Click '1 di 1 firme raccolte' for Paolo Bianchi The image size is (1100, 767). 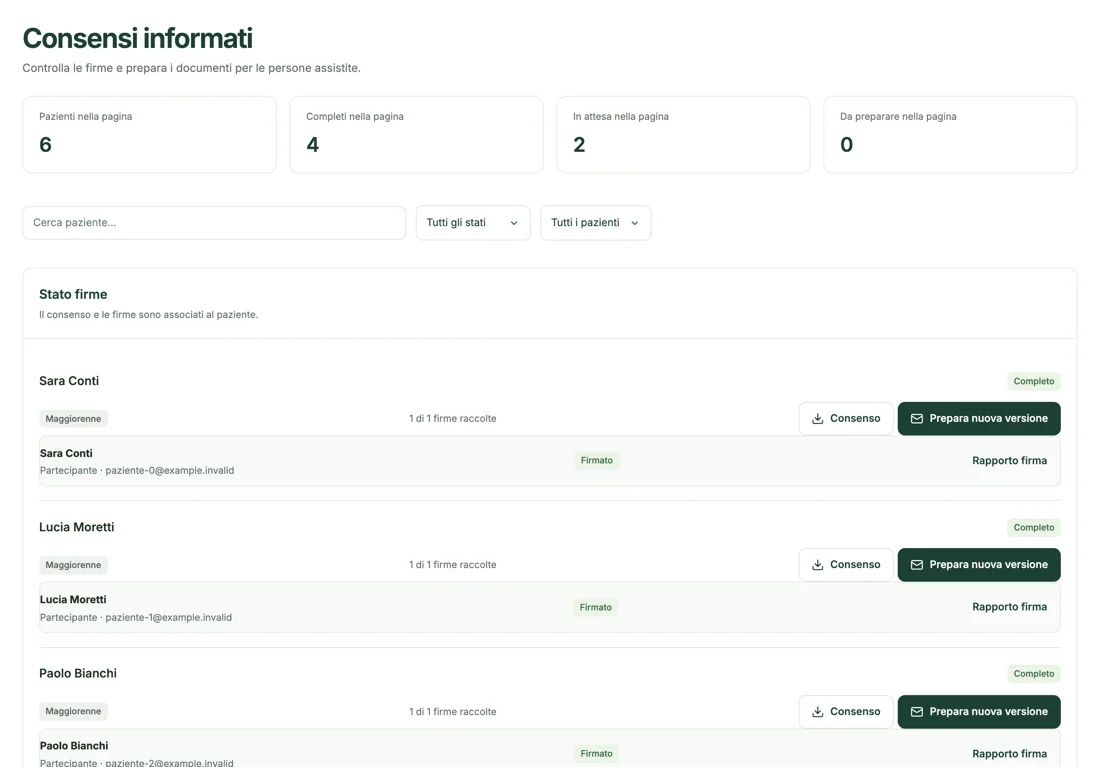pos(452,712)
